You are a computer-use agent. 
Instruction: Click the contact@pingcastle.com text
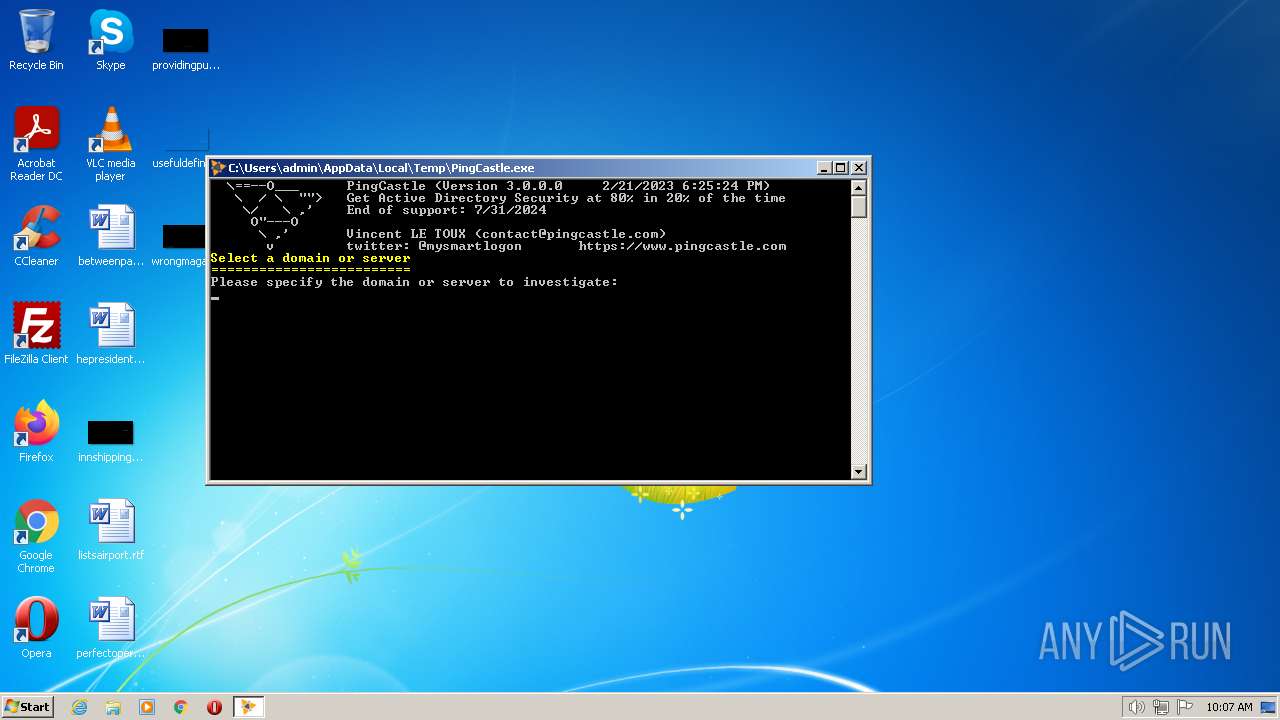coord(570,234)
